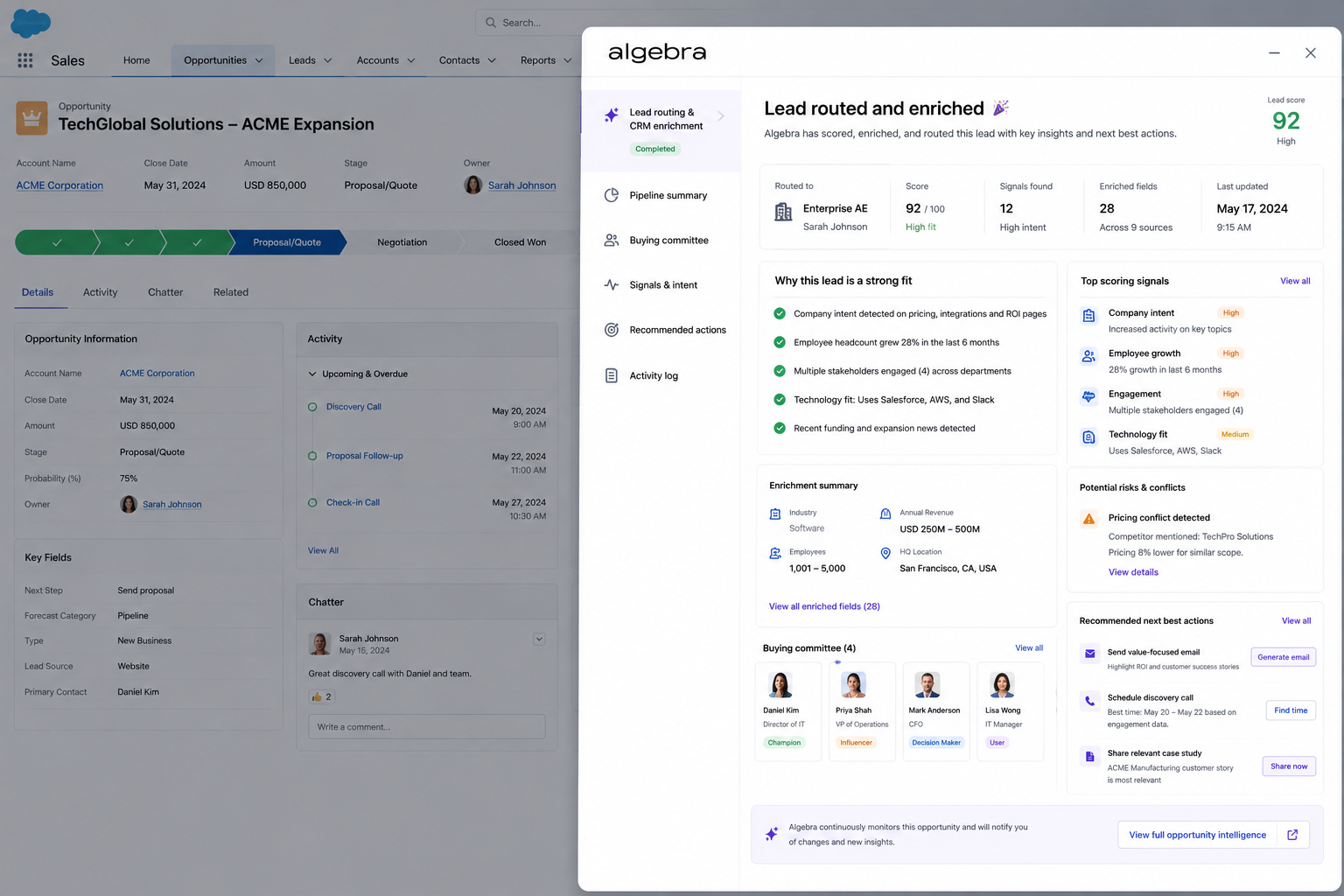Click the Generate email button
This screenshot has height=896, width=1344.
coord(1283,657)
